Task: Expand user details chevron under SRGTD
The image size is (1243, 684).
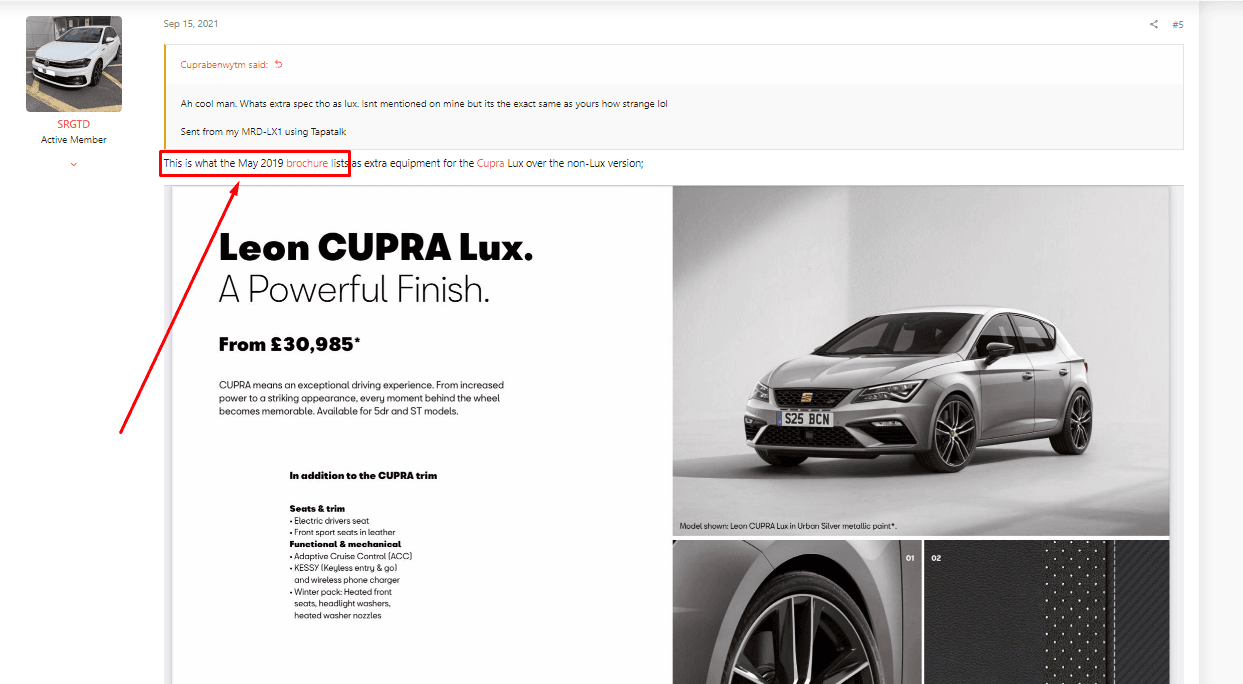Action: (x=74, y=164)
